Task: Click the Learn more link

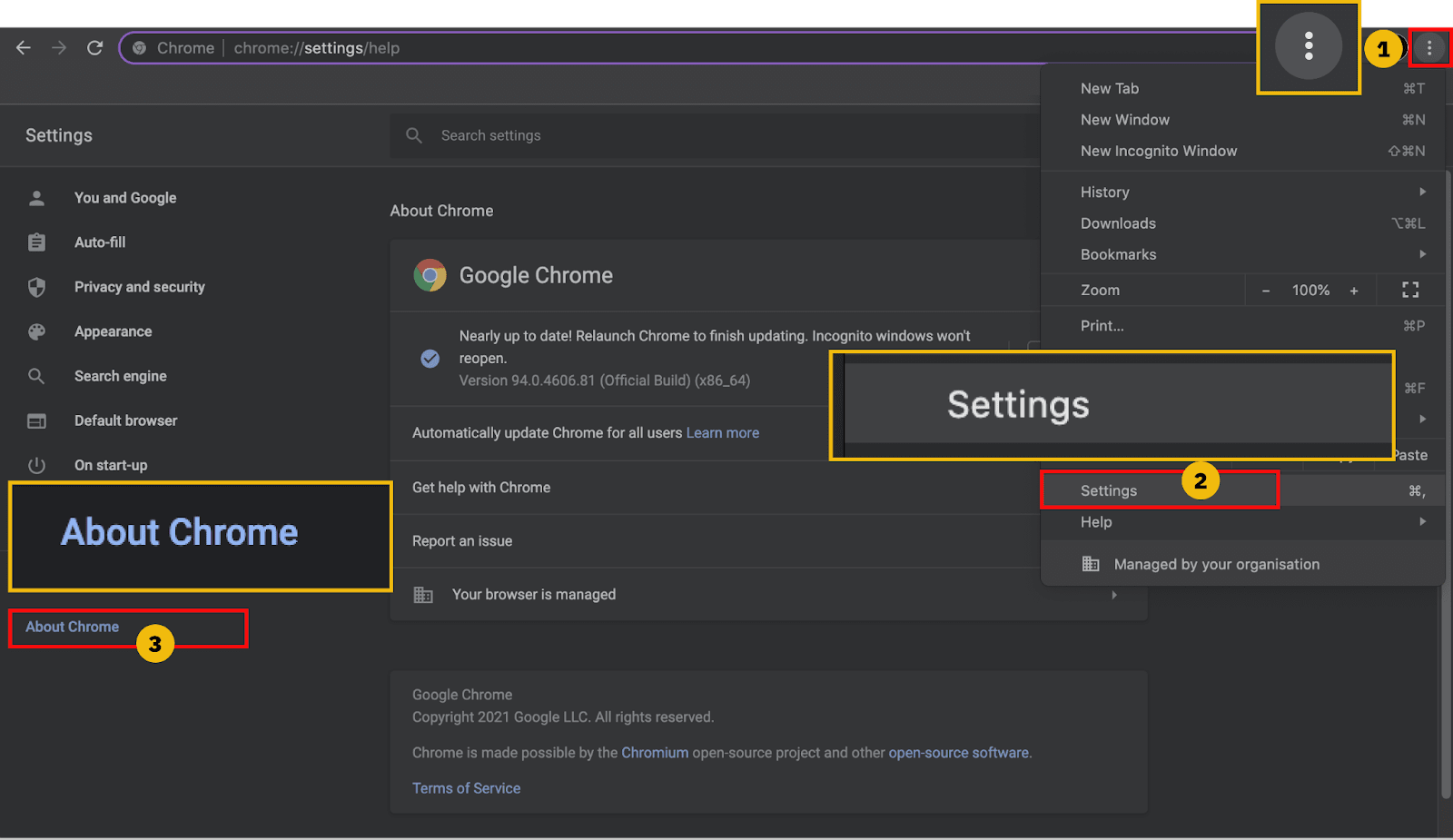Action: pyautogui.click(x=723, y=433)
